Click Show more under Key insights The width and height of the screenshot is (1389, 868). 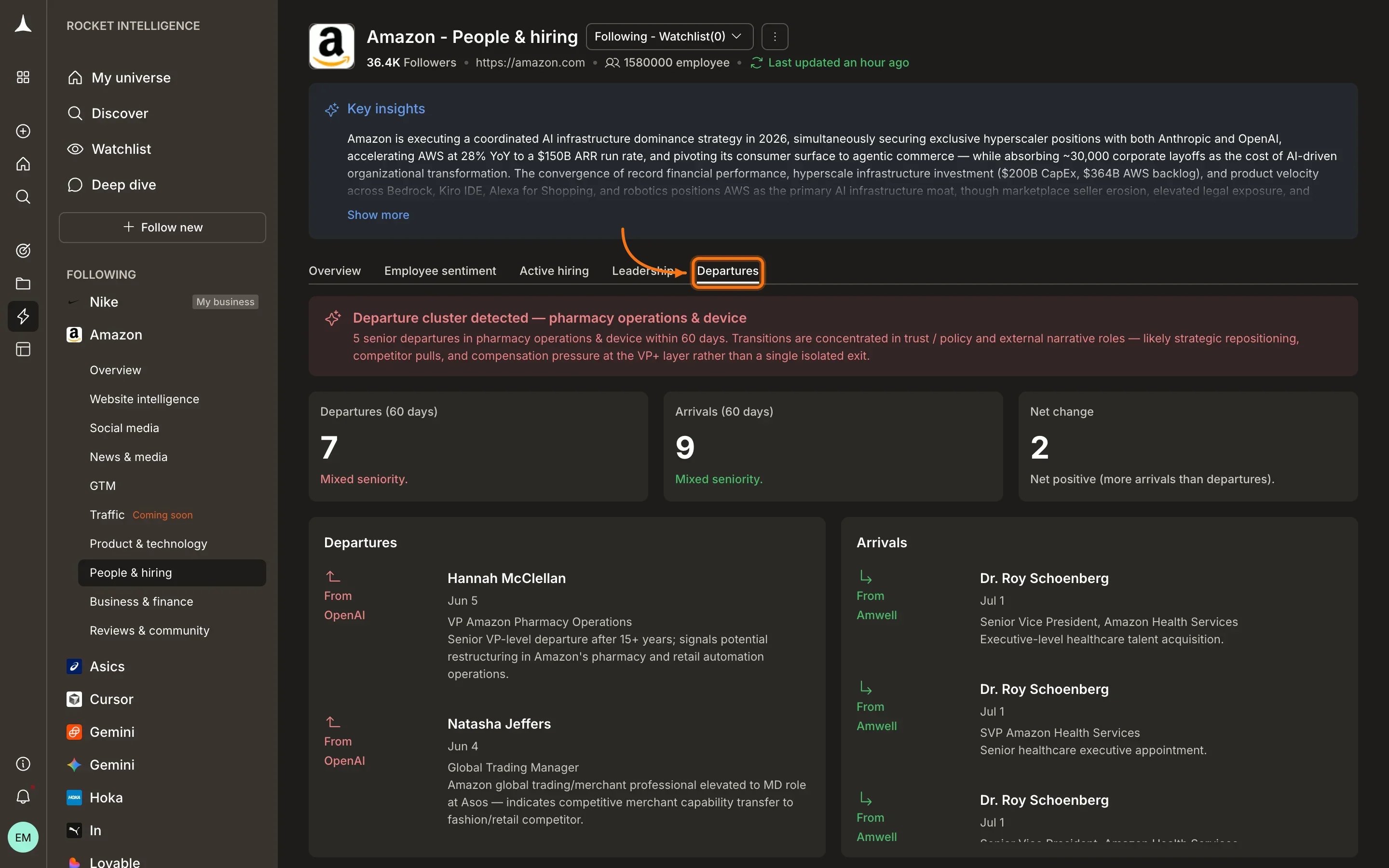click(x=378, y=215)
